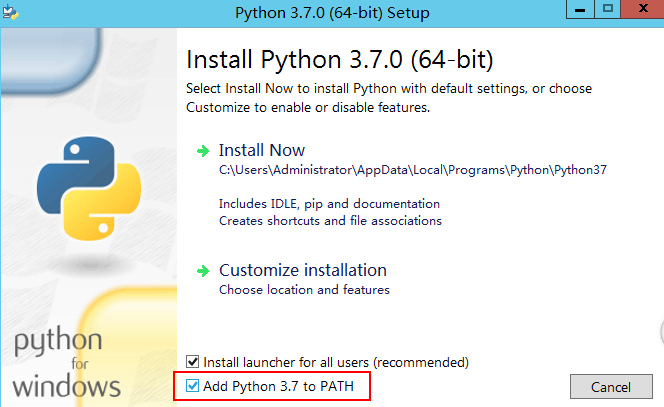Open Customize installation
This screenshot has height=407, width=664.
pos(303,270)
